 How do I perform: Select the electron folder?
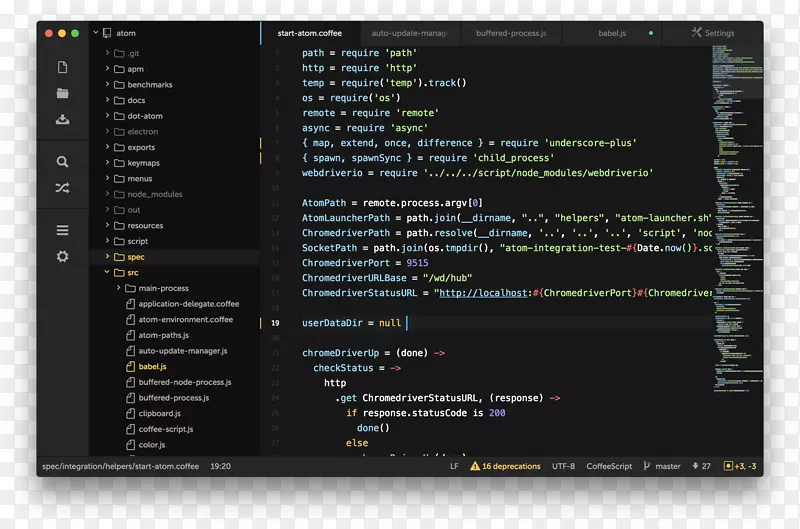click(142, 132)
